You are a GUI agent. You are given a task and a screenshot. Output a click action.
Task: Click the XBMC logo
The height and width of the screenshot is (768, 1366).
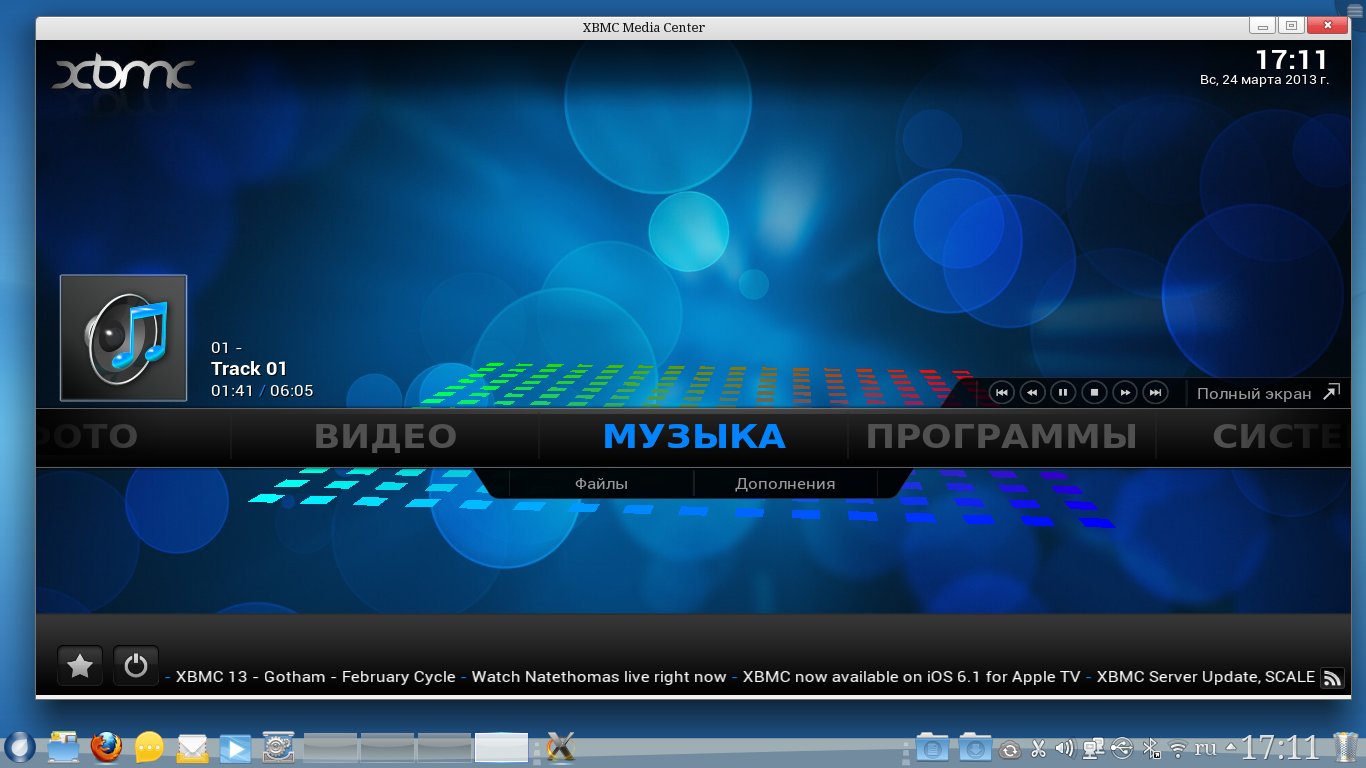click(x=122, y=75)
